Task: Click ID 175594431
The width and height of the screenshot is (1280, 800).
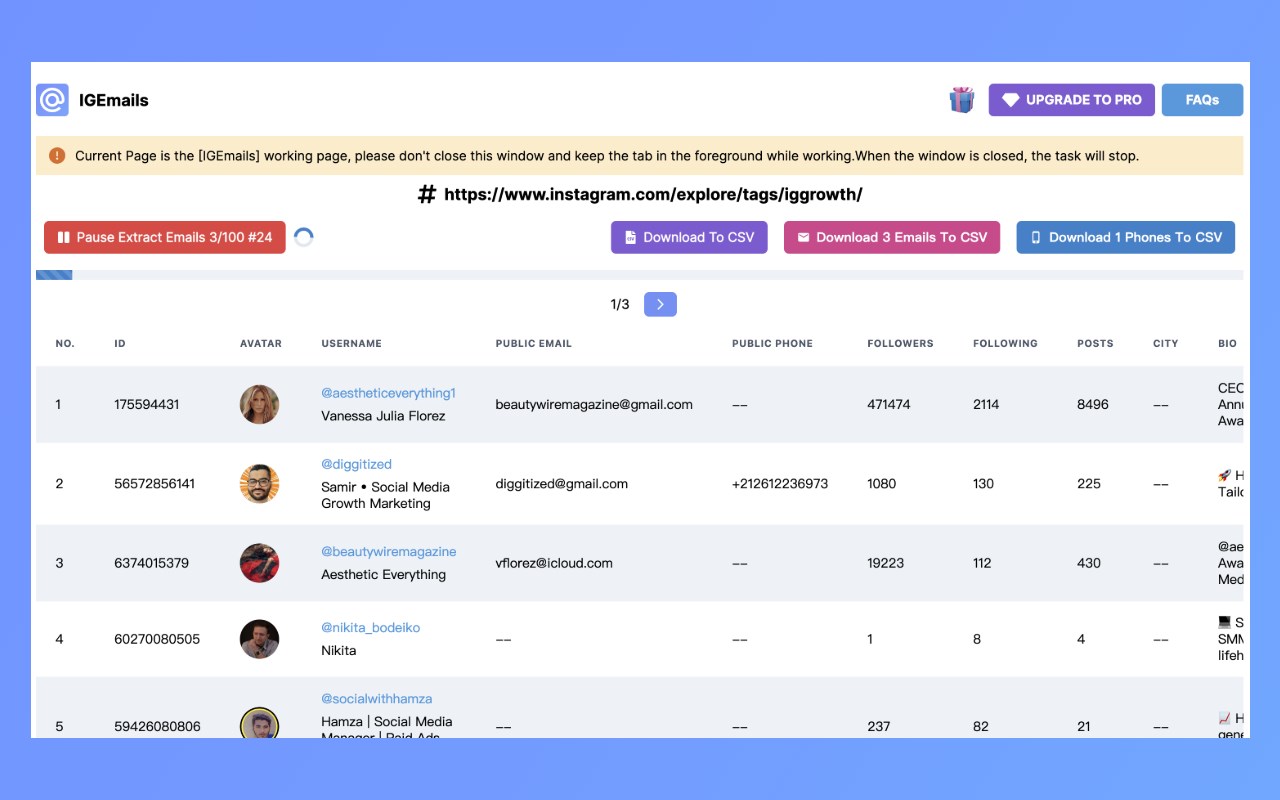Action: 146,404
